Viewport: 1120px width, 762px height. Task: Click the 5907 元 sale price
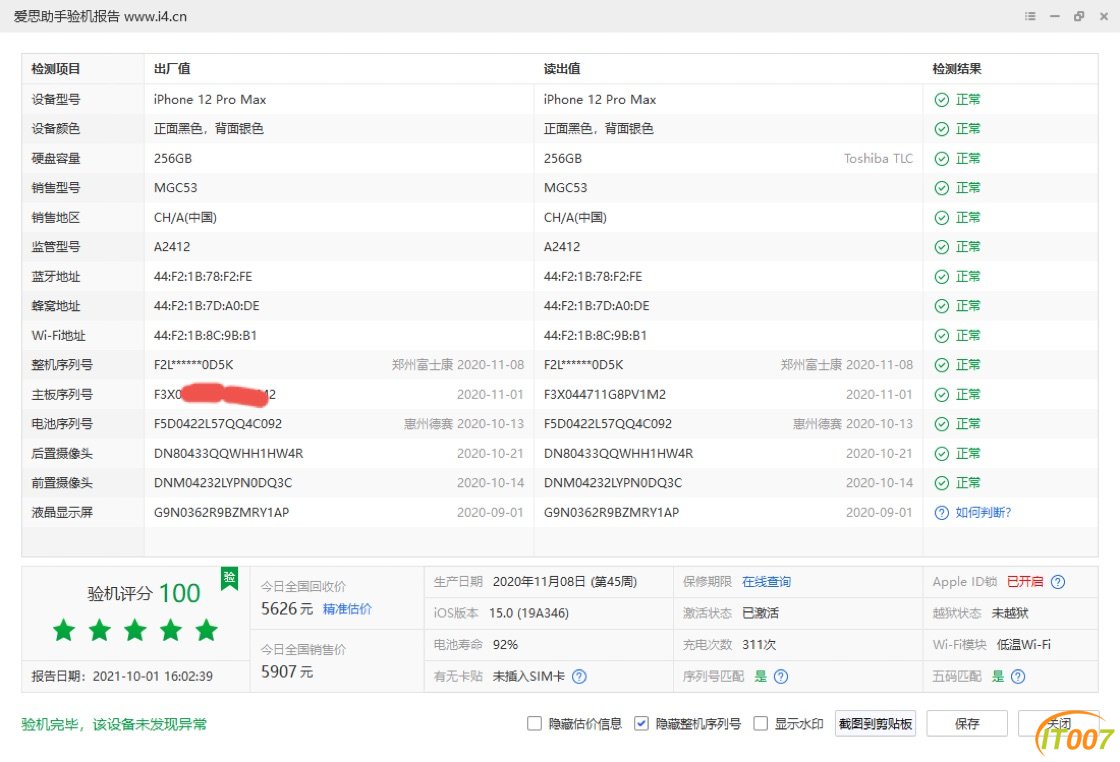click(x=287, y=672)
